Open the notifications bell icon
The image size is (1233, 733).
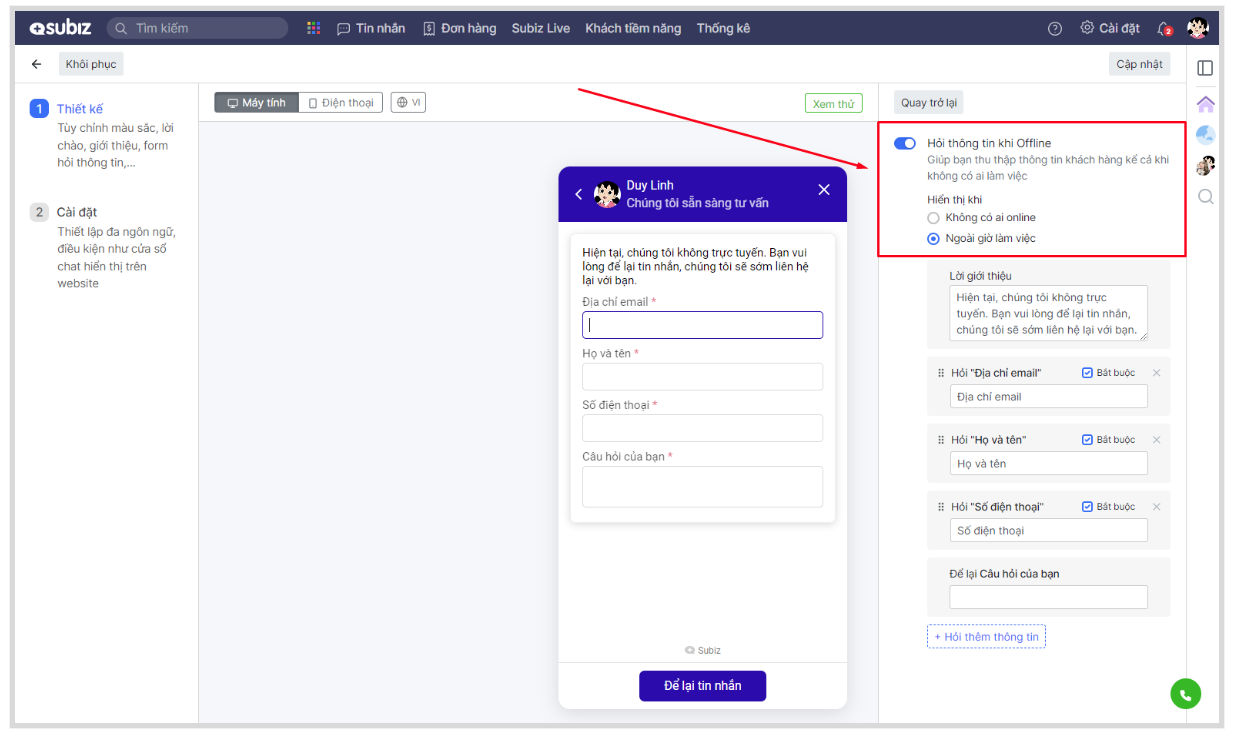click(x=1163, y=29)
